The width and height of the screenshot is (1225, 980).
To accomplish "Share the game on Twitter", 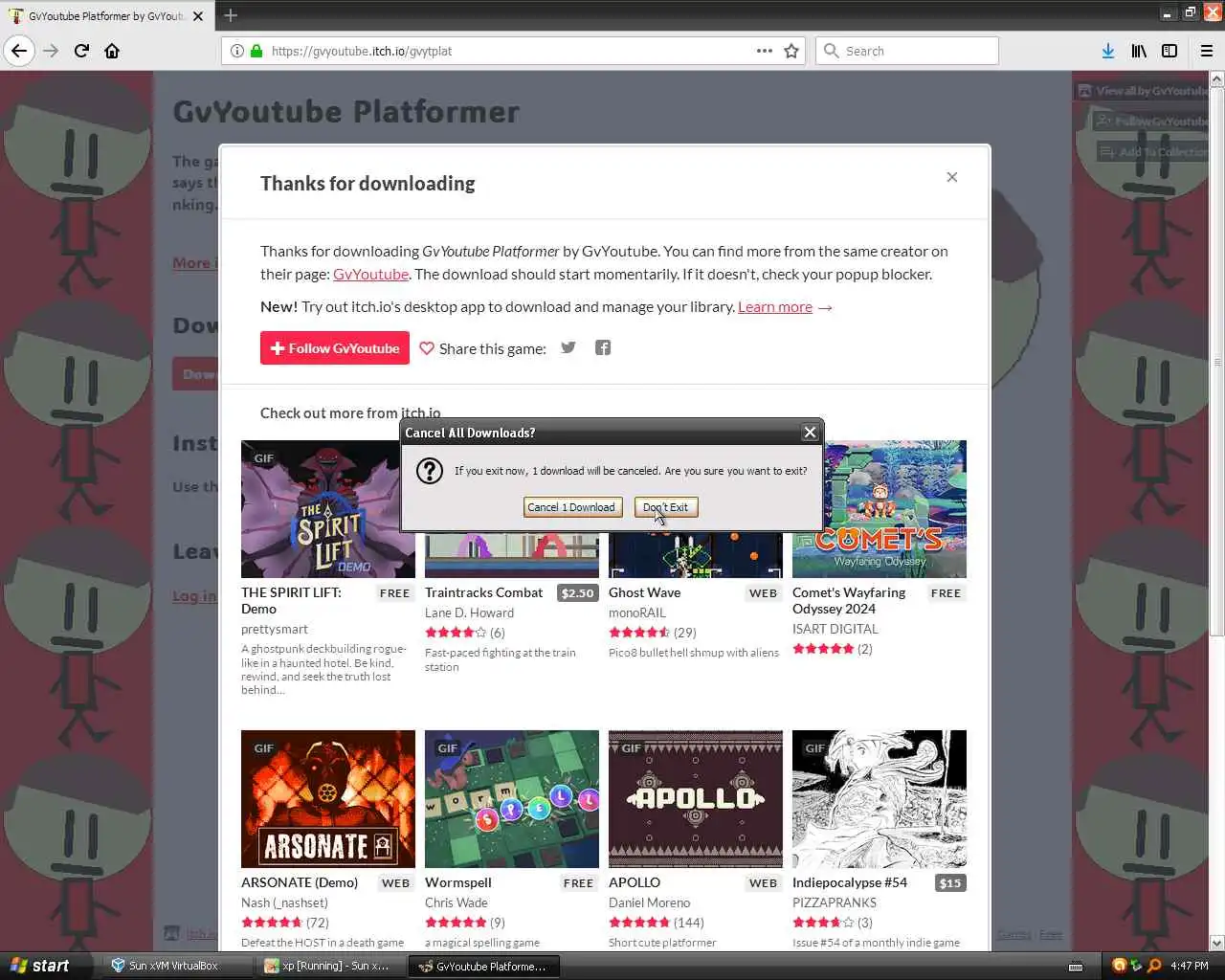I will 568,347.
